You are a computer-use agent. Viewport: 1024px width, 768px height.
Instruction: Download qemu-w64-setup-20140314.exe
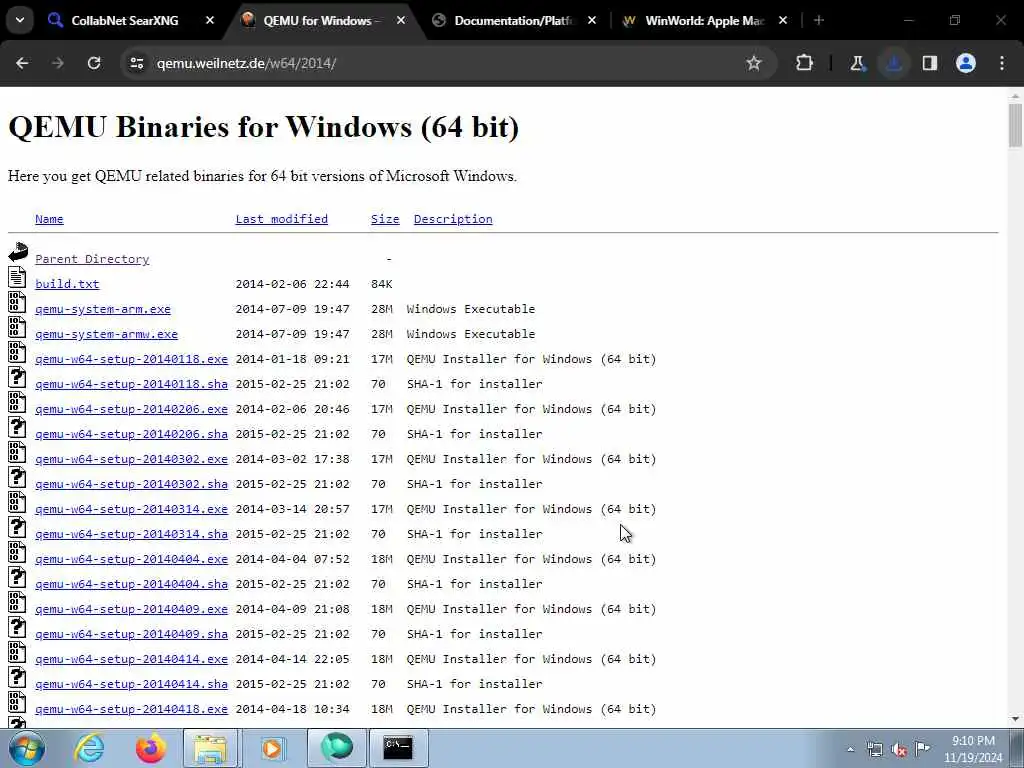(x=131, y=509)
